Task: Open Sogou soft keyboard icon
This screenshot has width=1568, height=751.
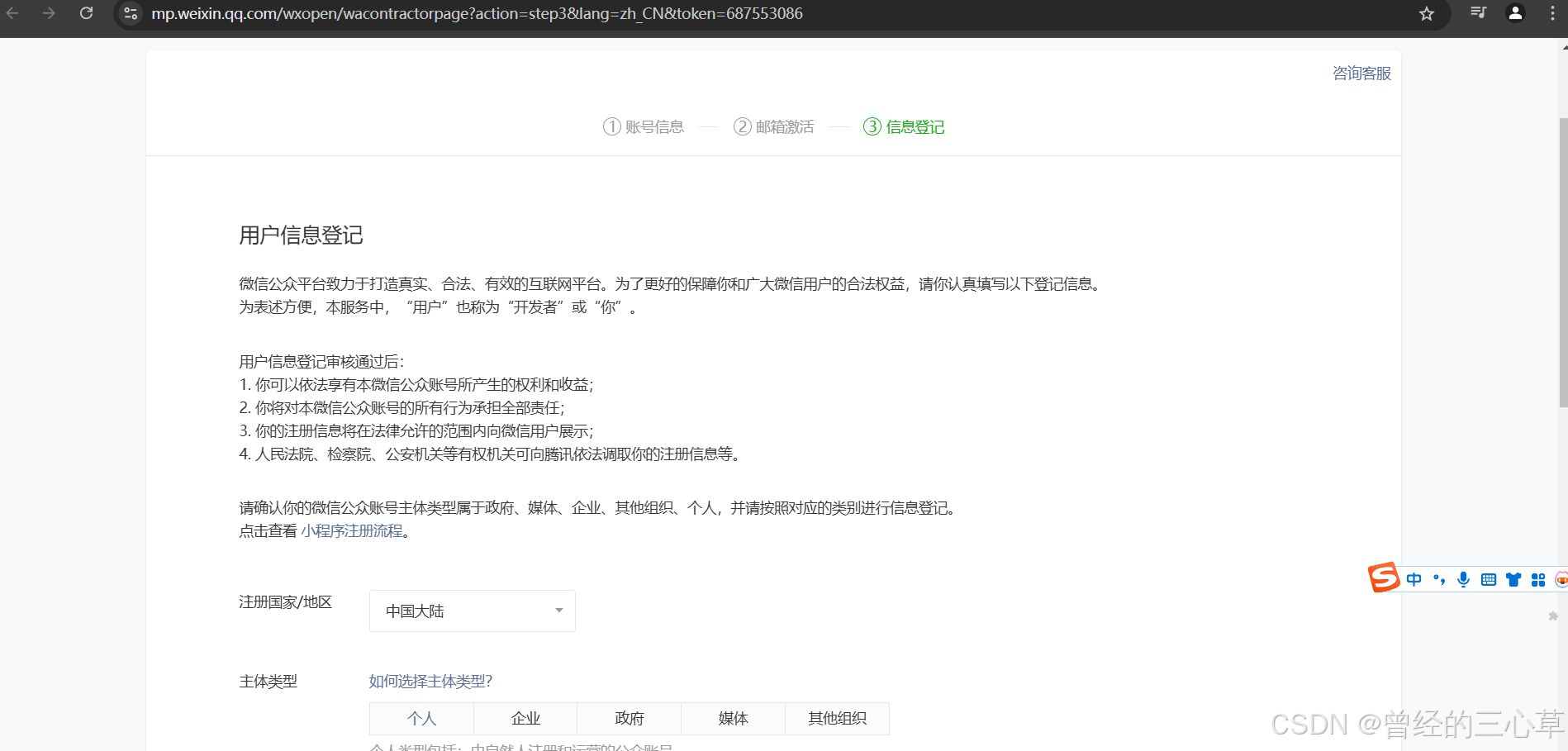Action: [1489, 580]
